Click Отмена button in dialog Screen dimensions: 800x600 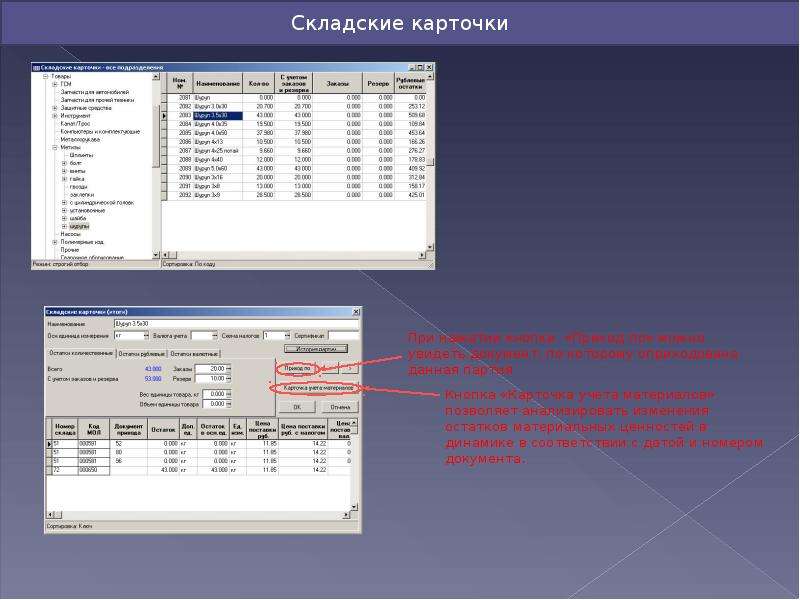pos(340,407)
